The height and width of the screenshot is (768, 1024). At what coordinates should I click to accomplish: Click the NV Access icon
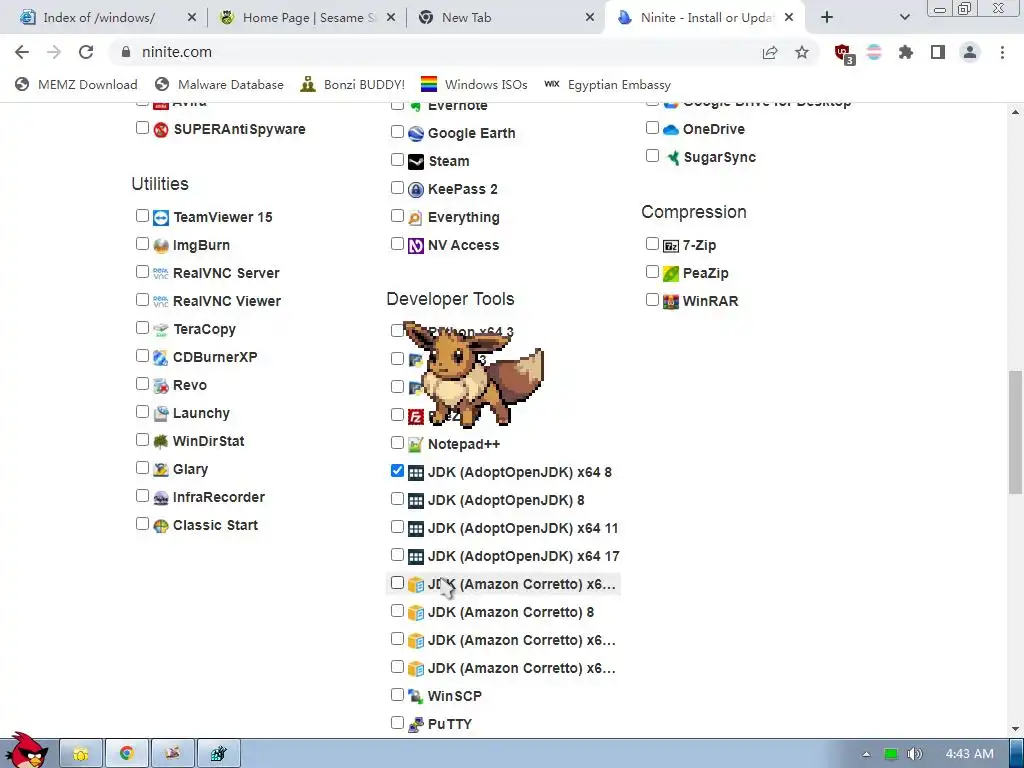point(416,246)
